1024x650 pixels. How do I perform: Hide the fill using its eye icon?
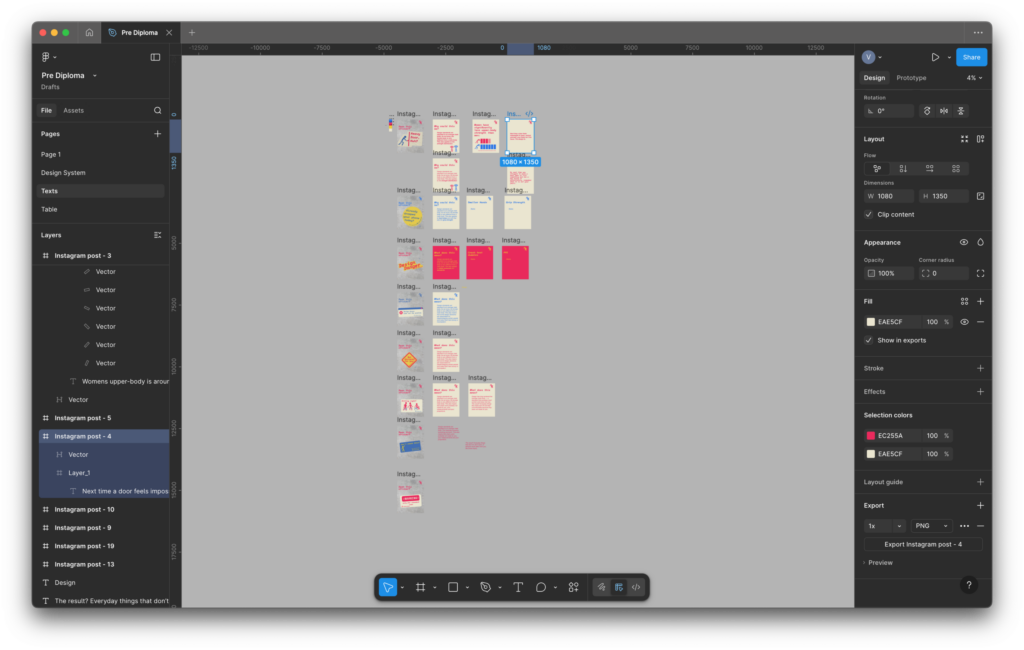pos(964,322)
